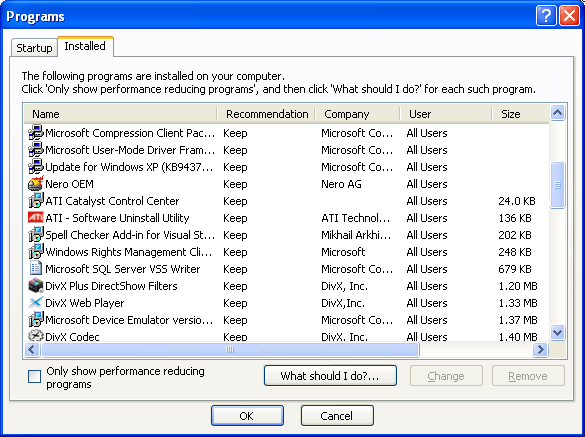Select DivX Plus DirectShow Filters icon
The width and height of the screenshot is (585, 437).
[x=36, y=286]
